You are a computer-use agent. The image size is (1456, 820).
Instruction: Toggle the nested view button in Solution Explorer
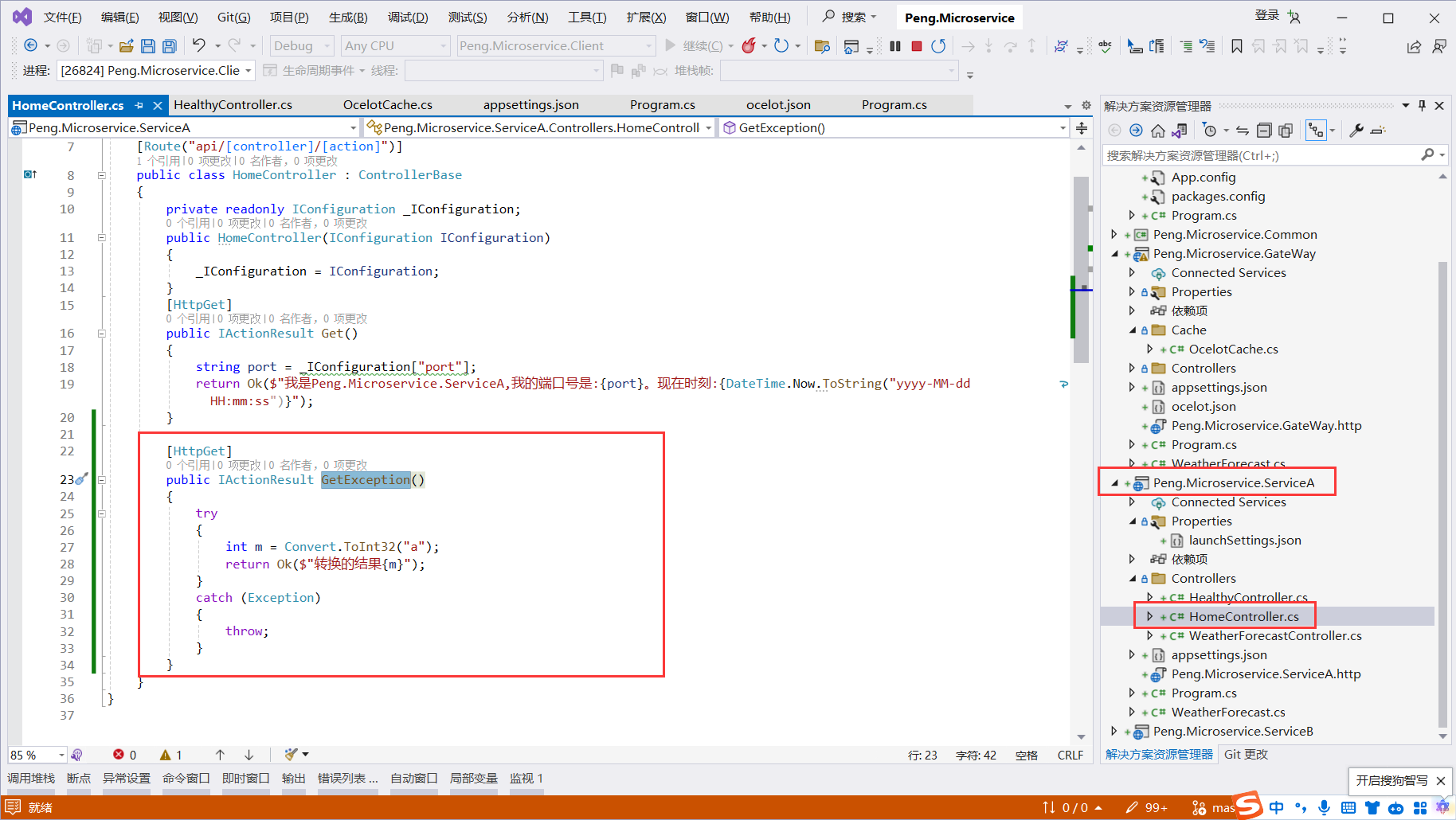[x=1316, y=131]
